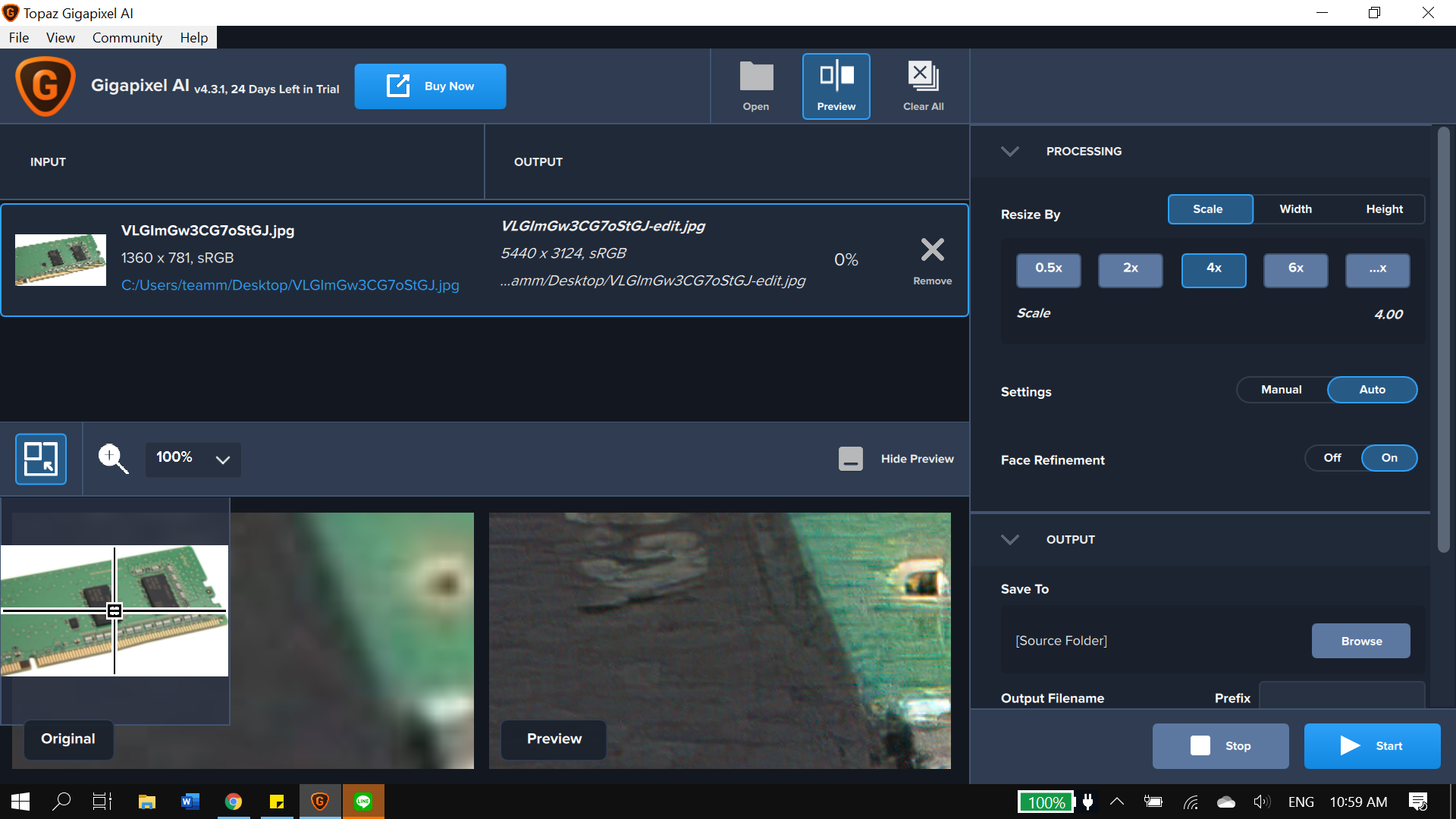The width and height of the screenshot is (1456, 819).
Task: Click the 10:59 AM clock
Action: pyautogui.click(x=1358, y=802)
